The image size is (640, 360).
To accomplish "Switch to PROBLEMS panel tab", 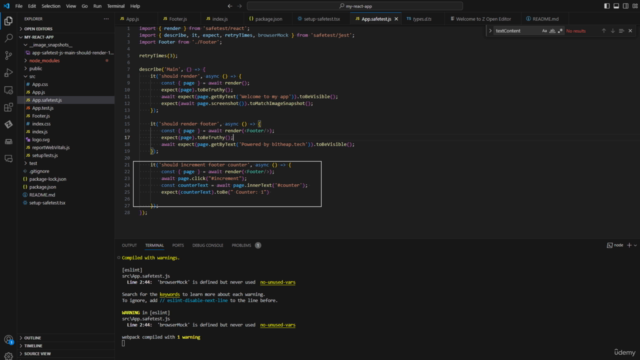I will tap(241, 245).
